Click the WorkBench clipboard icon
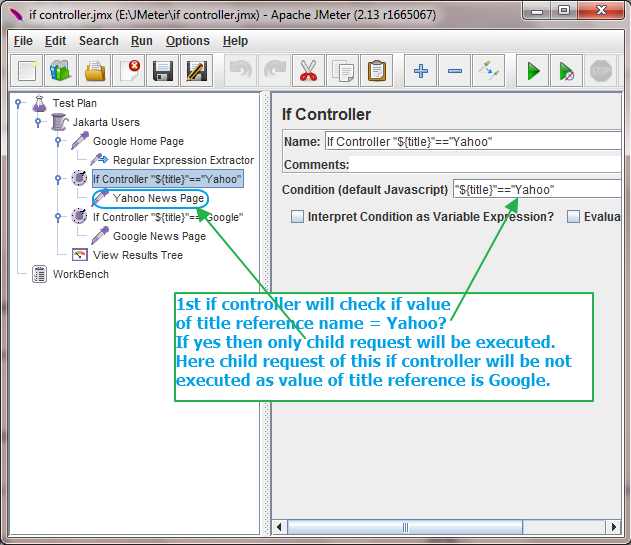This screenshot has height=545, width=631. point(39,274)
